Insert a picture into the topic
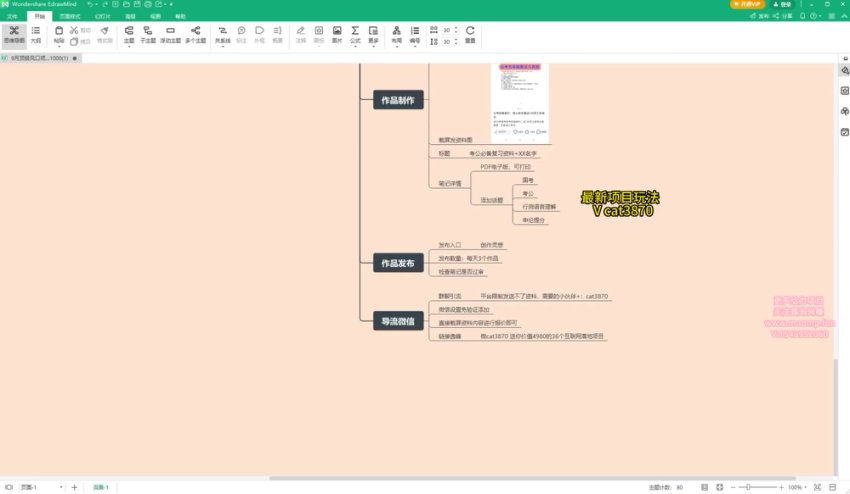The image size is (850, 494). tap(337, 35)
